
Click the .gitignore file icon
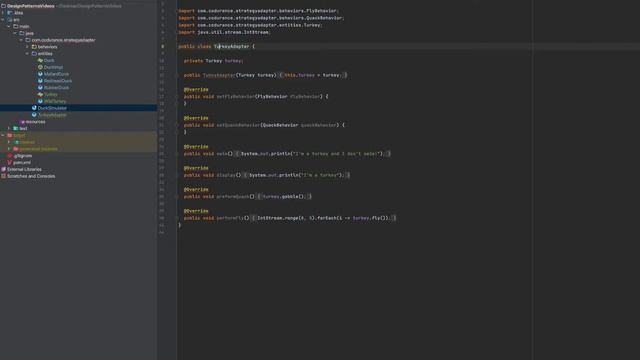[10, 156]
